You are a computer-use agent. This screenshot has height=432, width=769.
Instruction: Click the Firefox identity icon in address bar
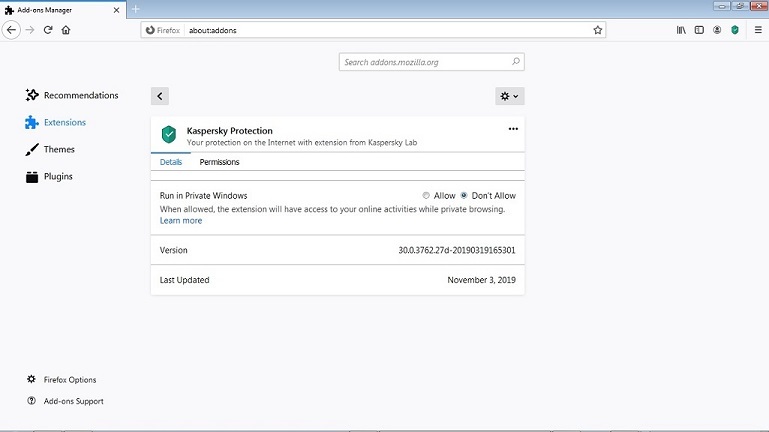pos(151,30)
